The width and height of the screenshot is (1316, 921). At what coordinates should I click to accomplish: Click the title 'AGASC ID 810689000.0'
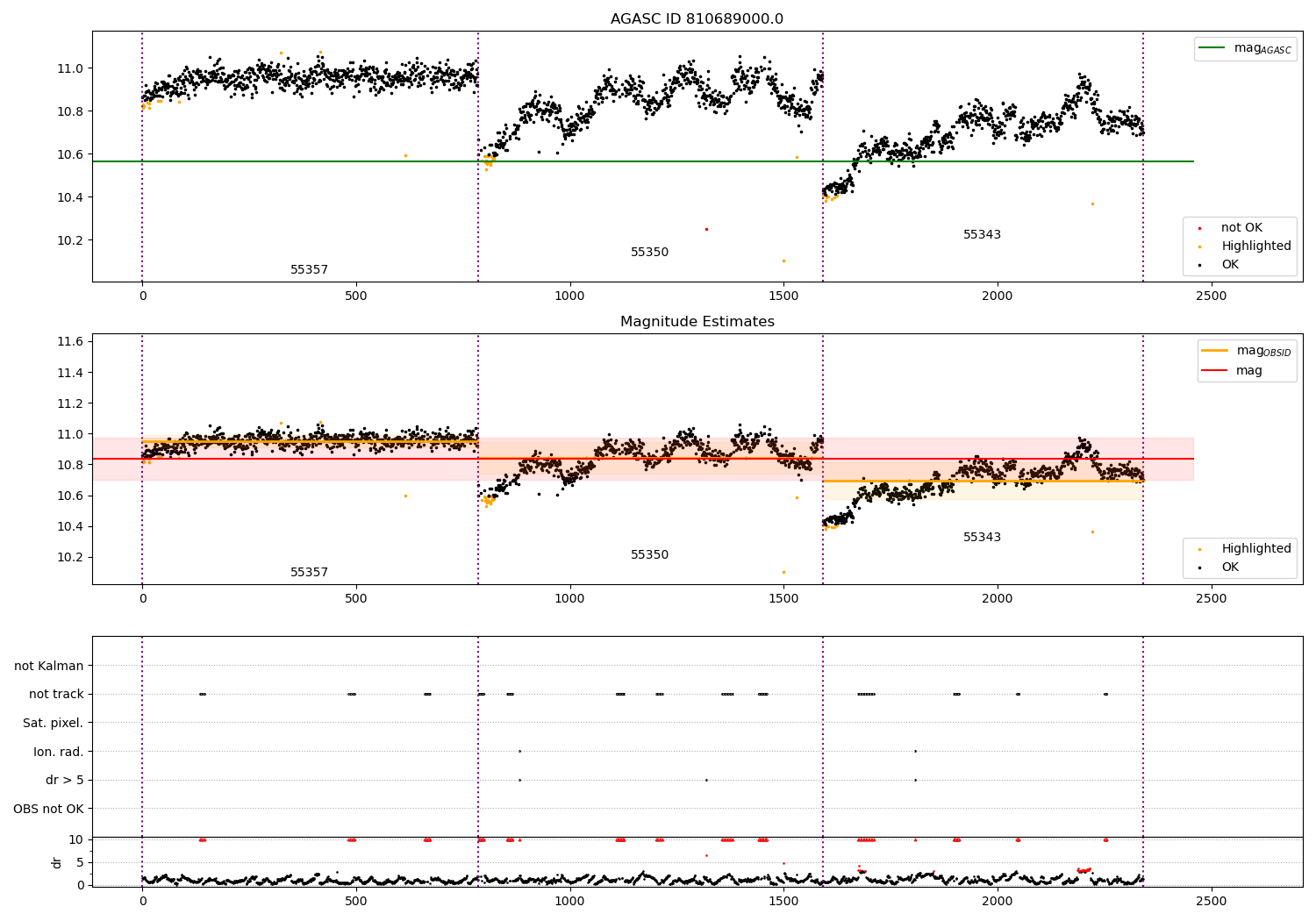pos(697,19)
